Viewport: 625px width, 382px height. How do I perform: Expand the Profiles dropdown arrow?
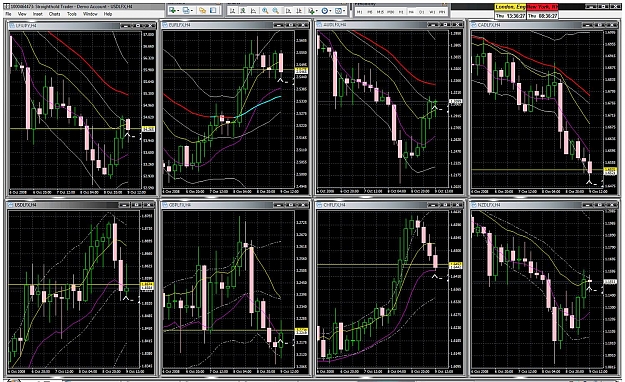coord(192,11)
